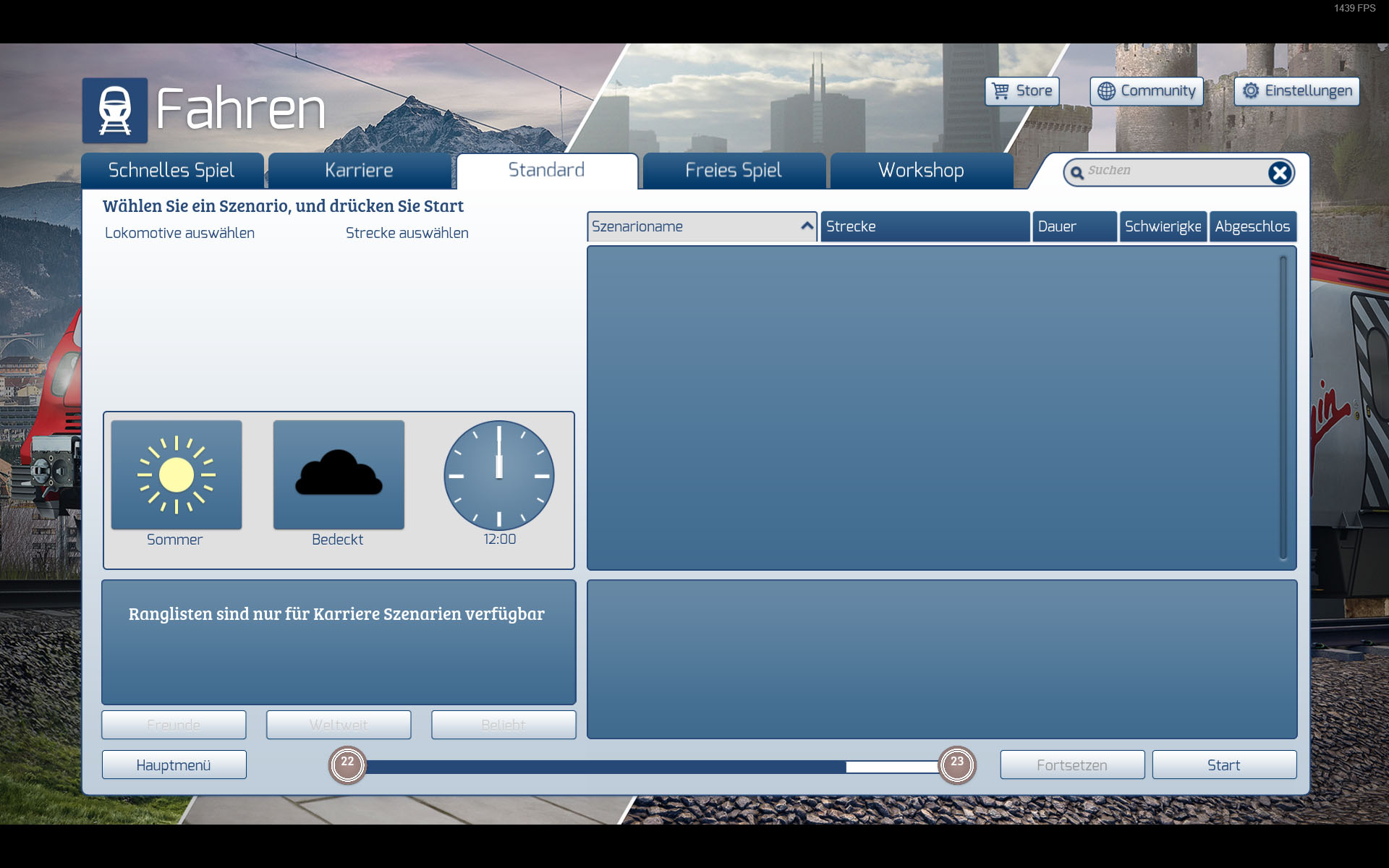
Task: Open Community via the globe icon
Action: click(x=1106, y=91)
